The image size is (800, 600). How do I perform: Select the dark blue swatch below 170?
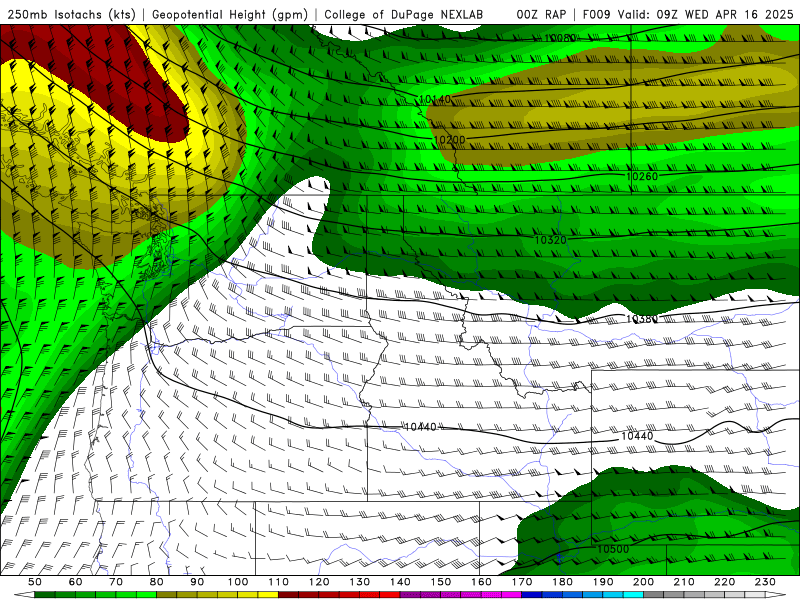pos(532,595)
